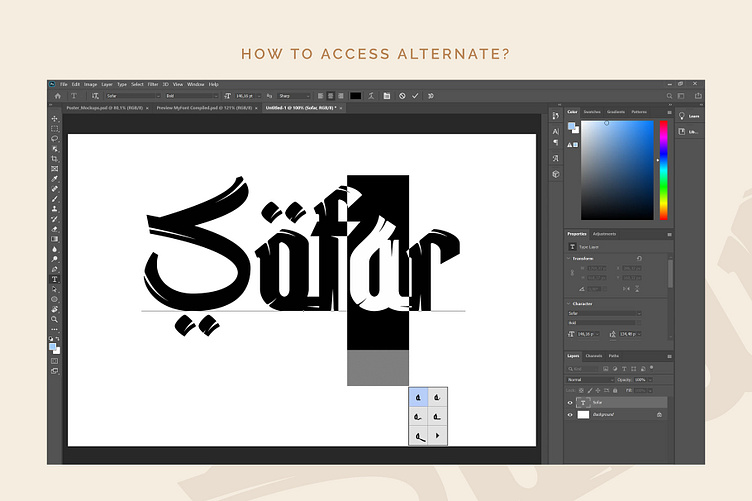Open the Learn panel button
The width and height of the screenshot is (752, 501).
click(x=686, y=116)
